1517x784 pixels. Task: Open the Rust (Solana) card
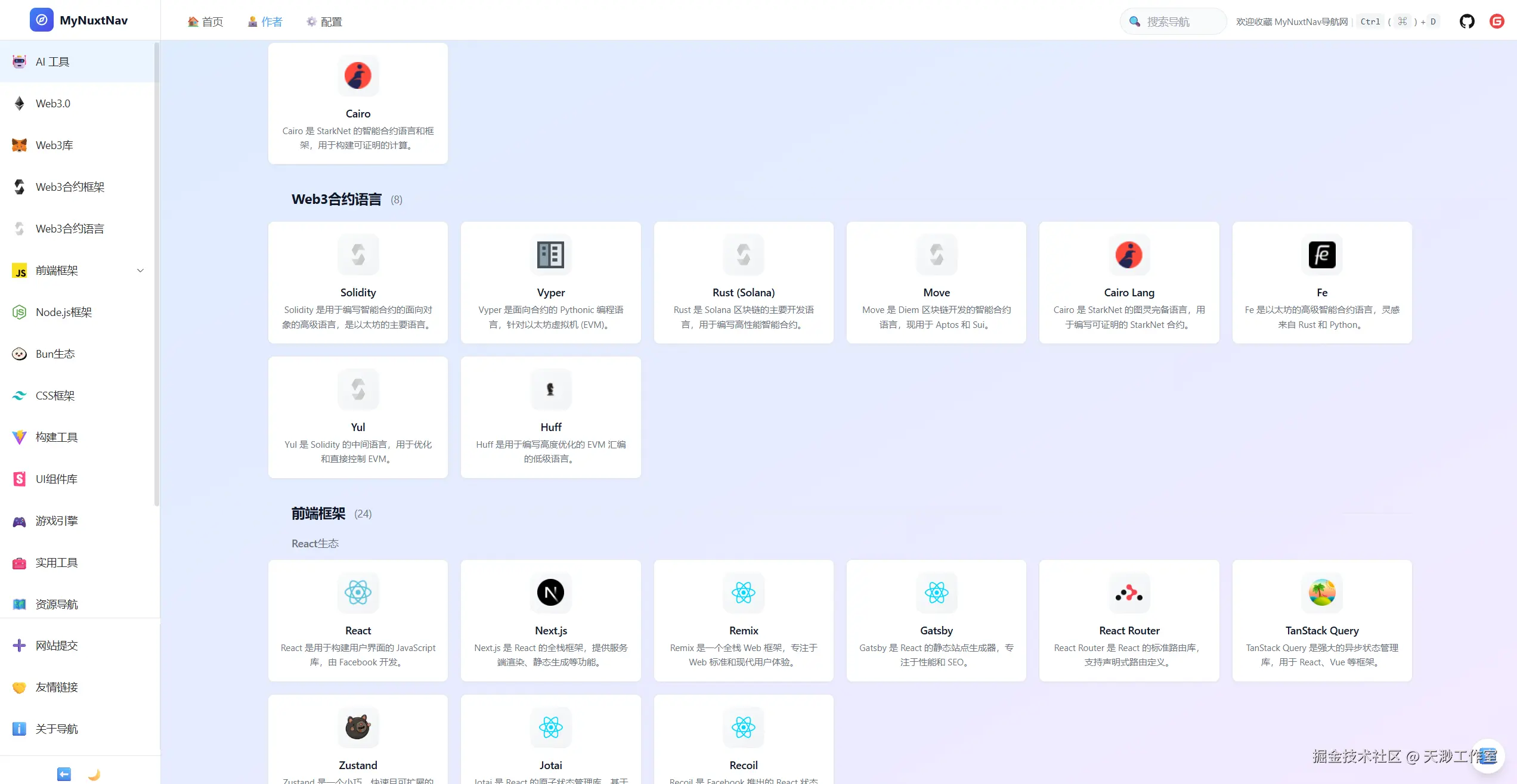pyautogui.click(x=744, y=283)
